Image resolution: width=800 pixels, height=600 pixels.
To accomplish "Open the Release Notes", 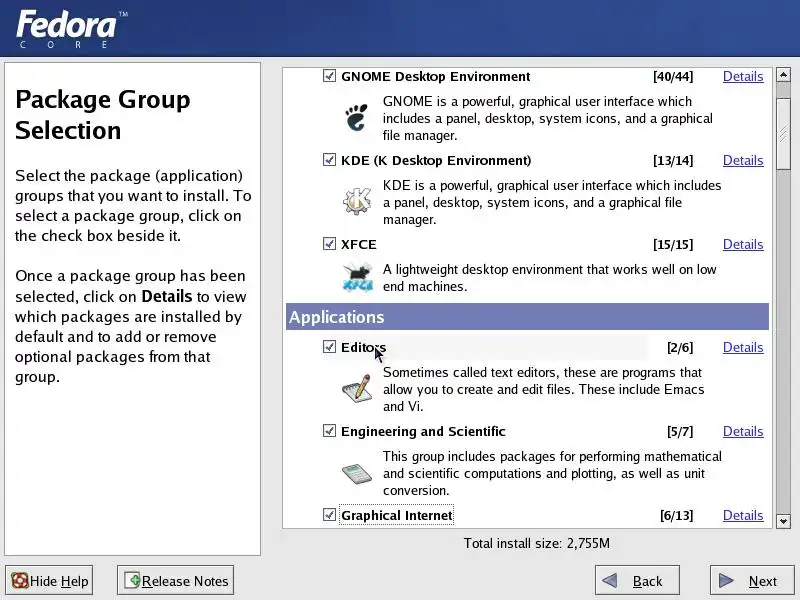I will pyautogui.click(x=176, y=581).
